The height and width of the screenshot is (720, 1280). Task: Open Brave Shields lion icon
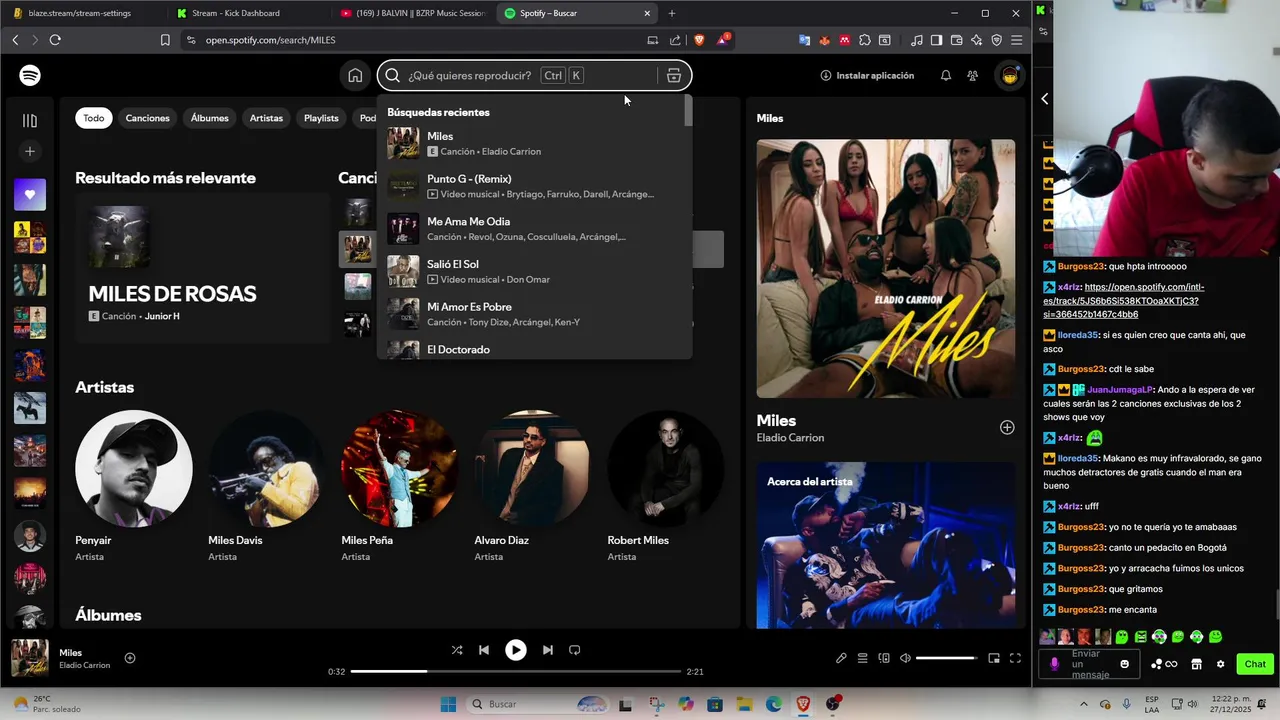[x=699, y=40]
